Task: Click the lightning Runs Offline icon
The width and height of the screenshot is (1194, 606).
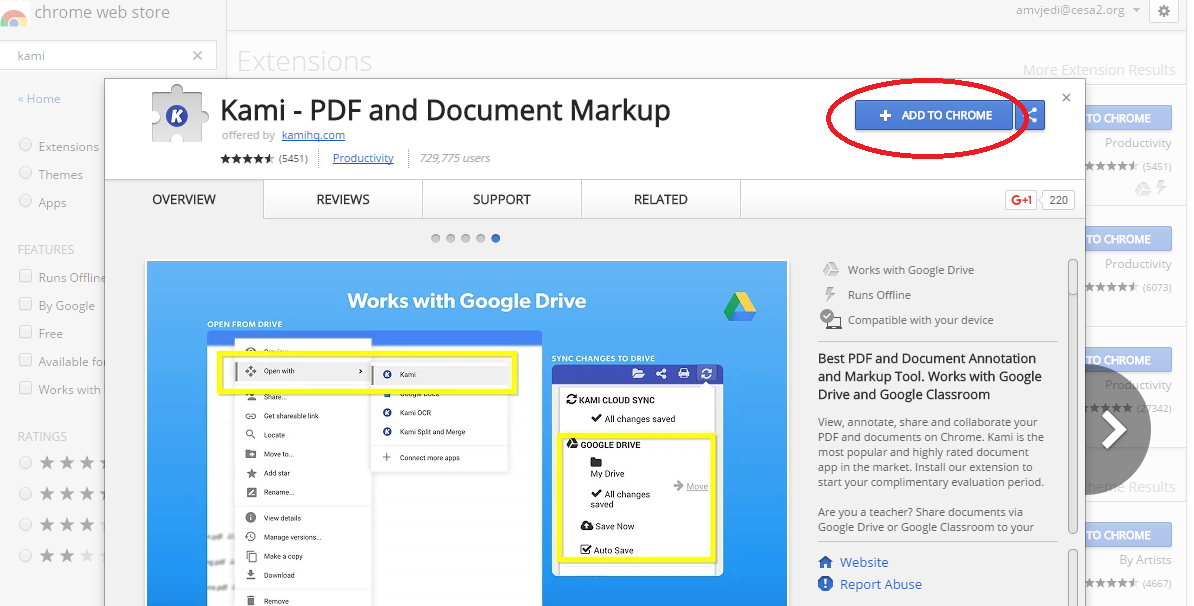Action: pyautogui.click(x=830, y=295)
